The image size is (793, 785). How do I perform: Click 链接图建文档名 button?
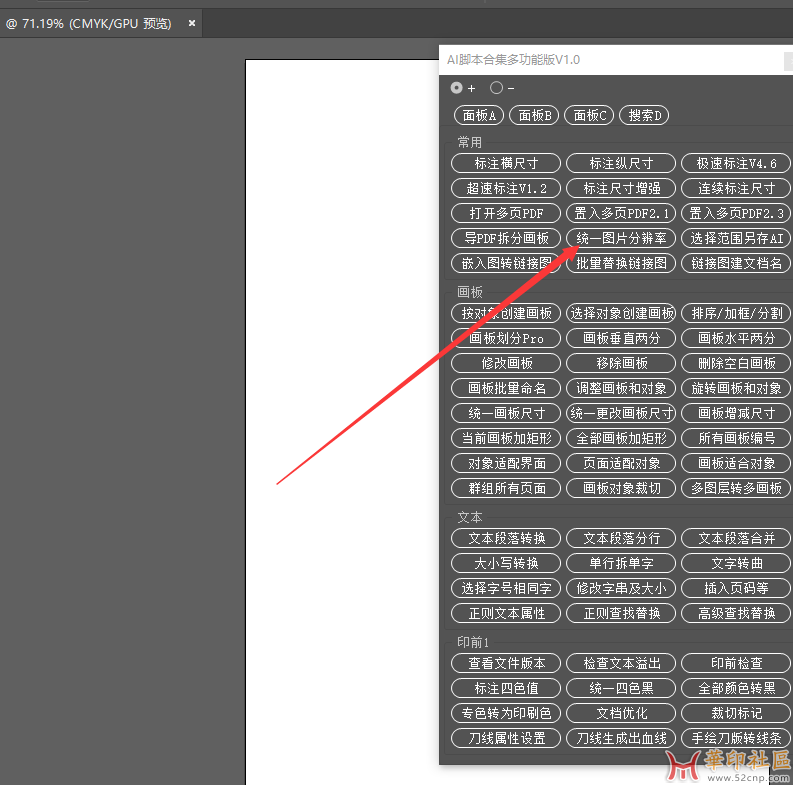click(736, 263)
